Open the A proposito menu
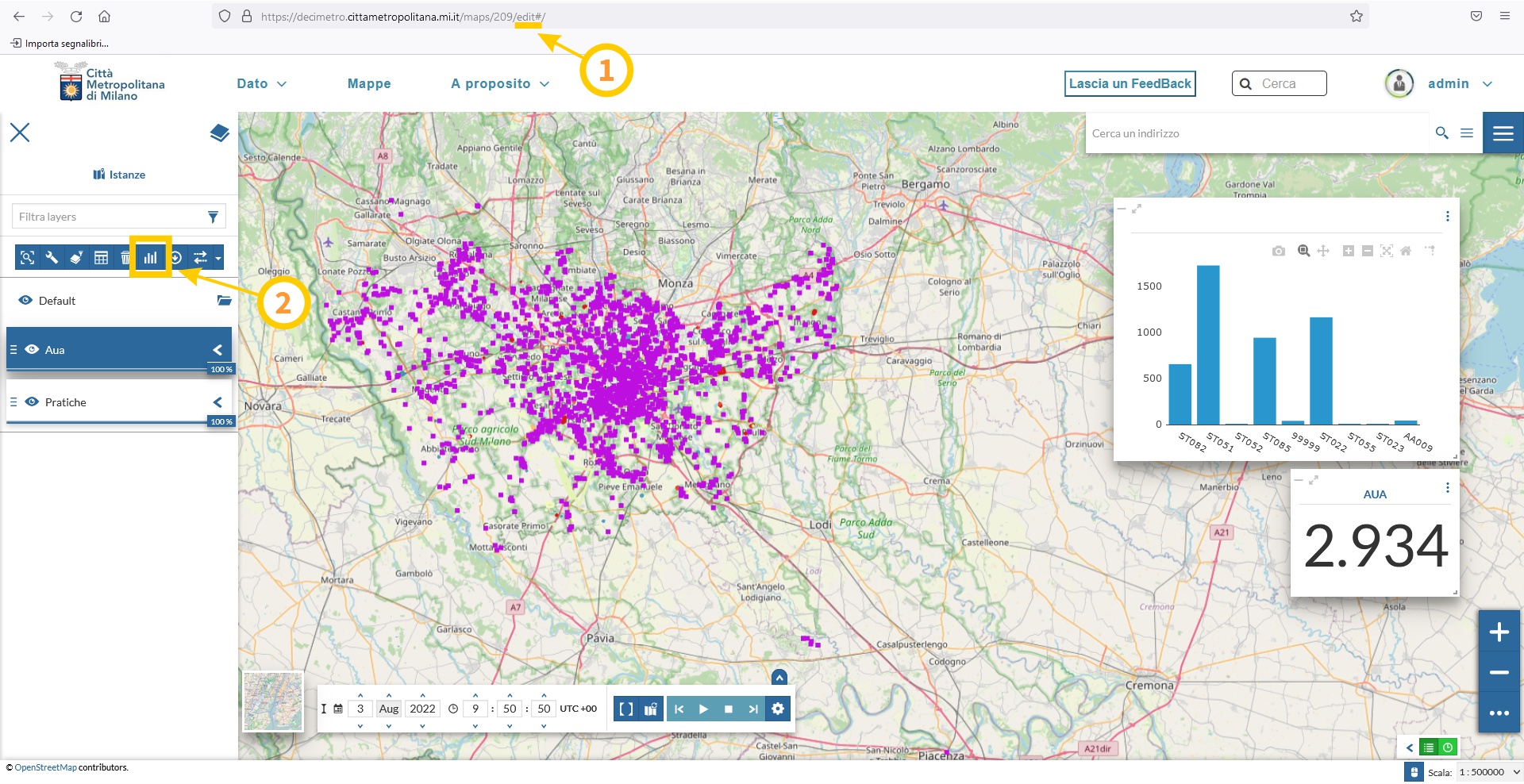1524x784 pixels. (499, 83)
